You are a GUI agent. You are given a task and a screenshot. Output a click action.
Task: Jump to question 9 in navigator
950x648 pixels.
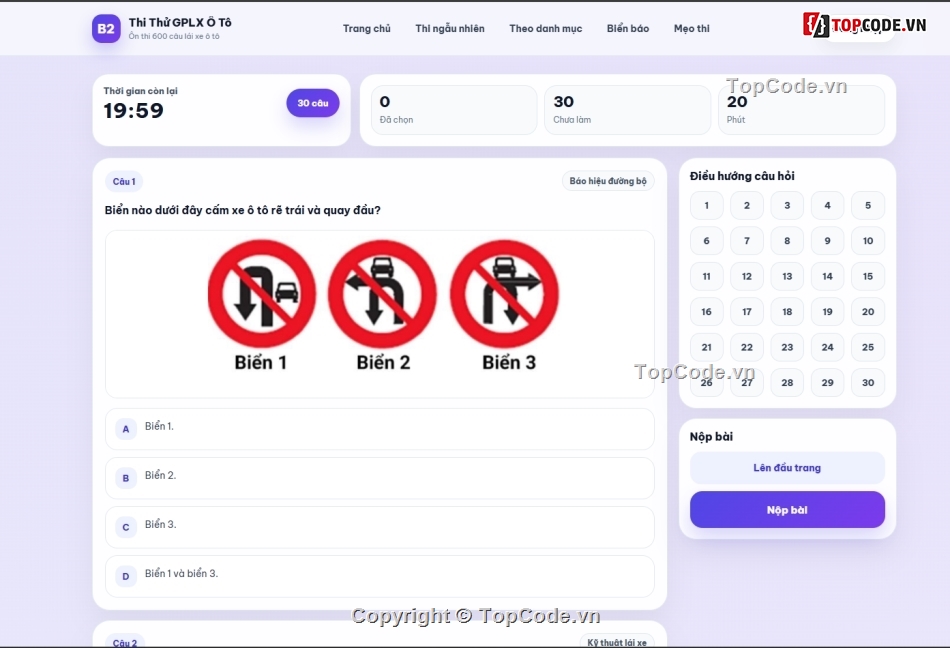[828, 241]
